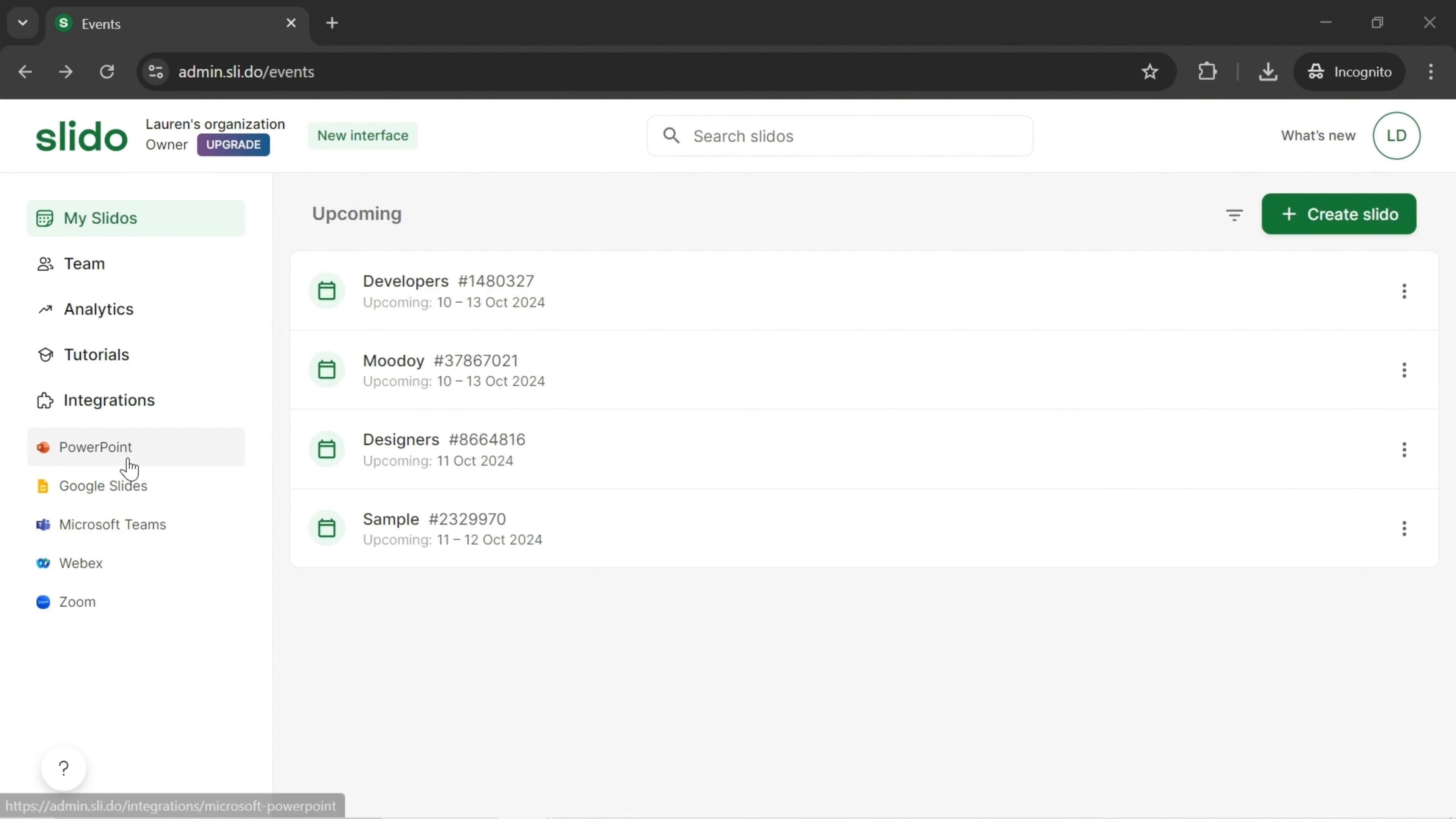This screenshot has width=1456, height=819.
Task: Open Analytics from the sidebar
Action: point(98,309)
